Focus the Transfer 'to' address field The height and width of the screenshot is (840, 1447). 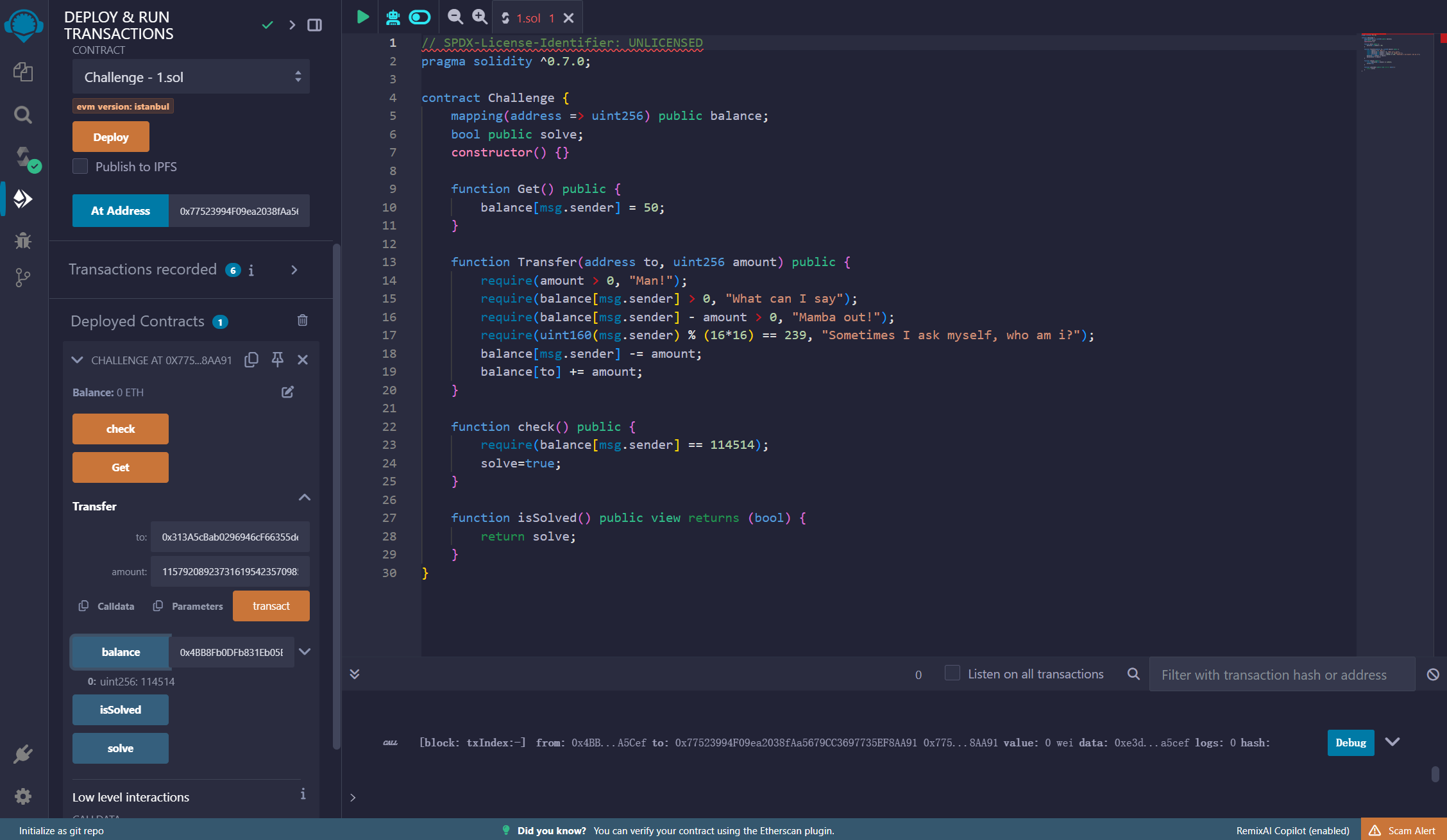point(230,537)
